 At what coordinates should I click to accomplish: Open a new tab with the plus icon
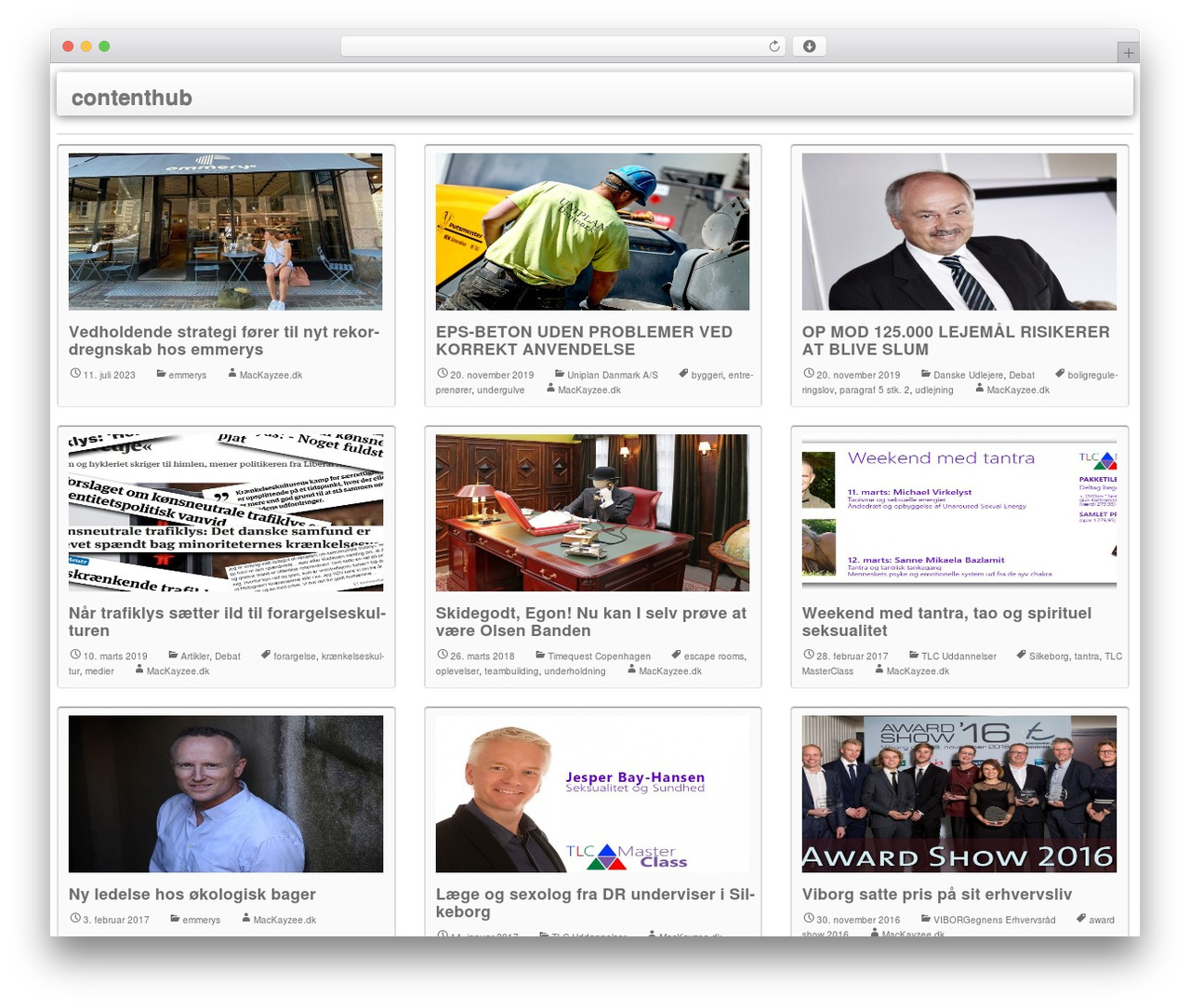coord(1129,53)
